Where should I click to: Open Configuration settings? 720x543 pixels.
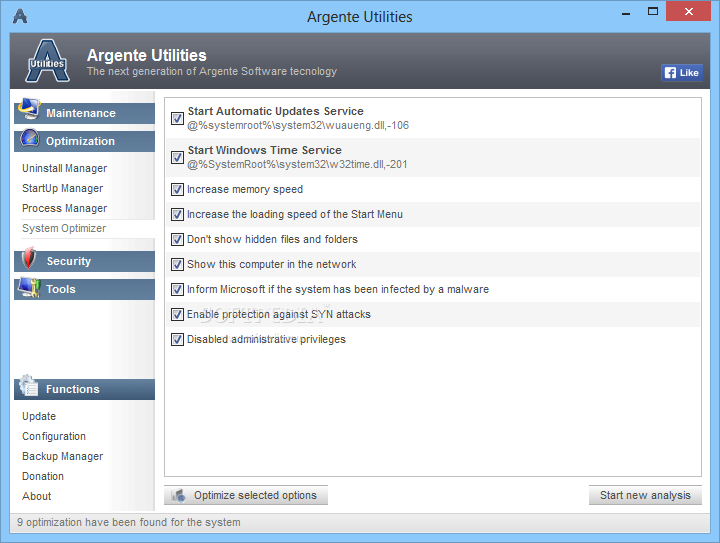pos(54,436)
